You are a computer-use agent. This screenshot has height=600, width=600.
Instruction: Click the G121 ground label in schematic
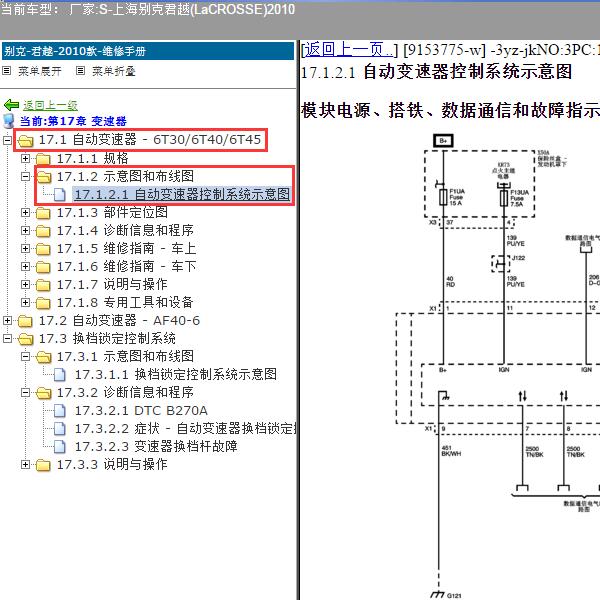coord(454,596)
